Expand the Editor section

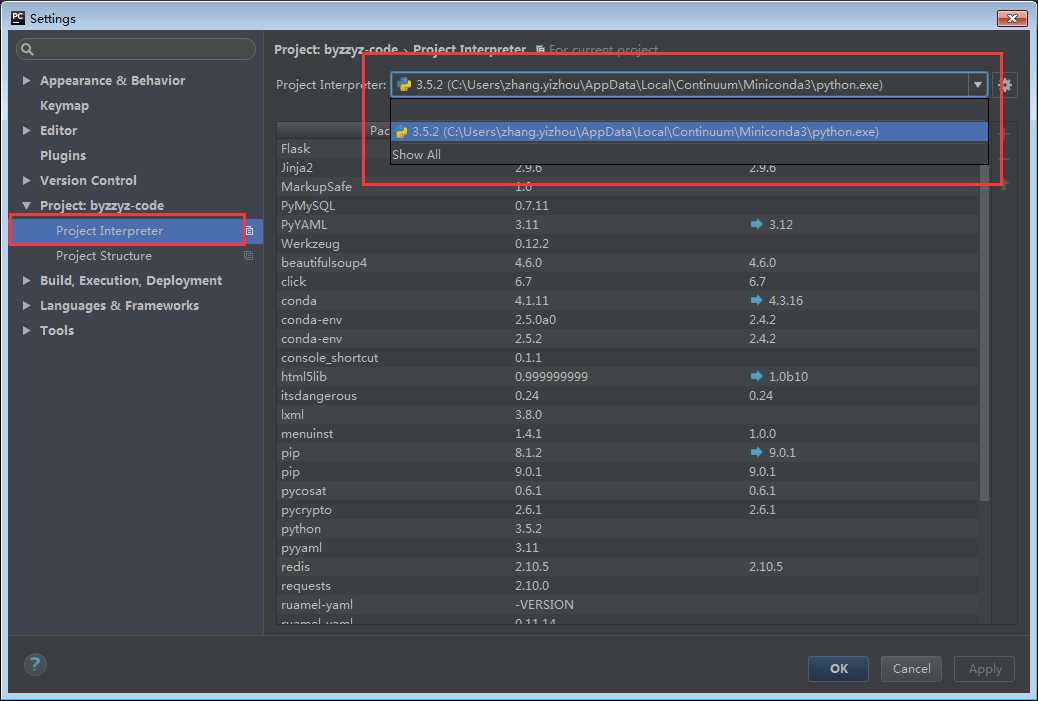tap(26, 130)
